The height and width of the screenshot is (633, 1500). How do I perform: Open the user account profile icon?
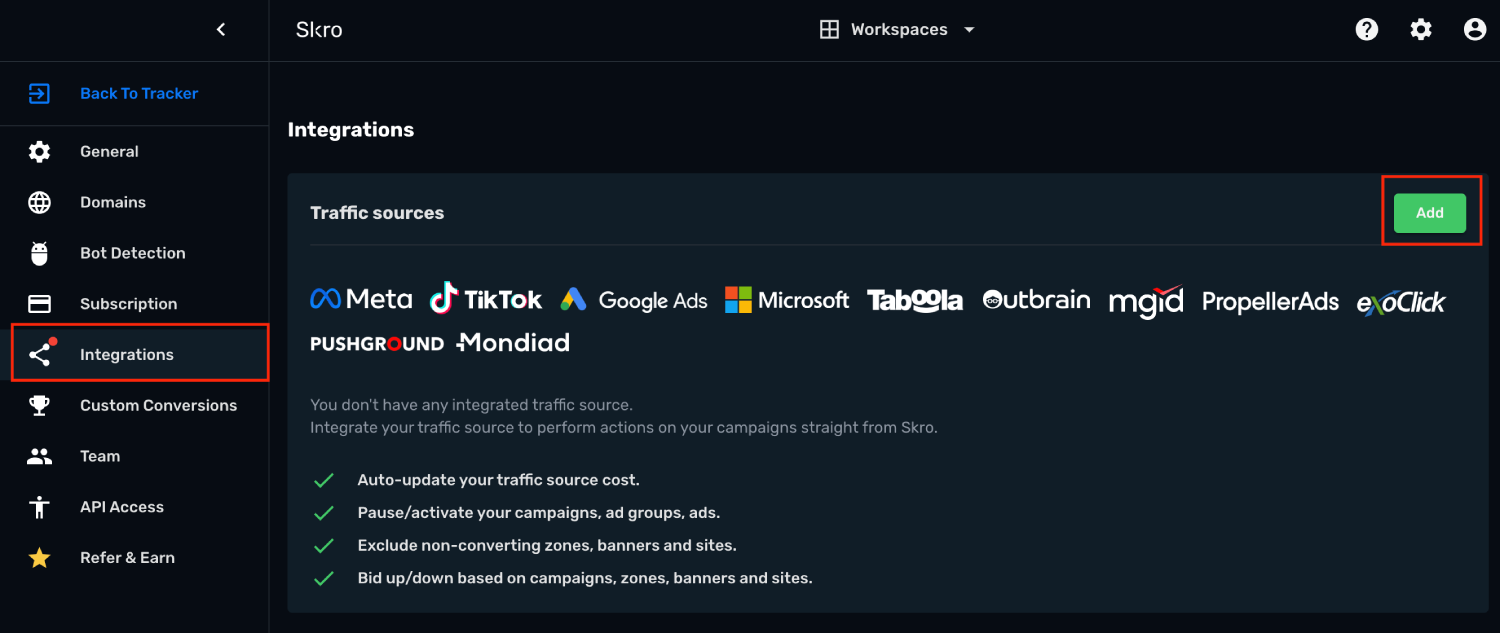(1475, 30)
